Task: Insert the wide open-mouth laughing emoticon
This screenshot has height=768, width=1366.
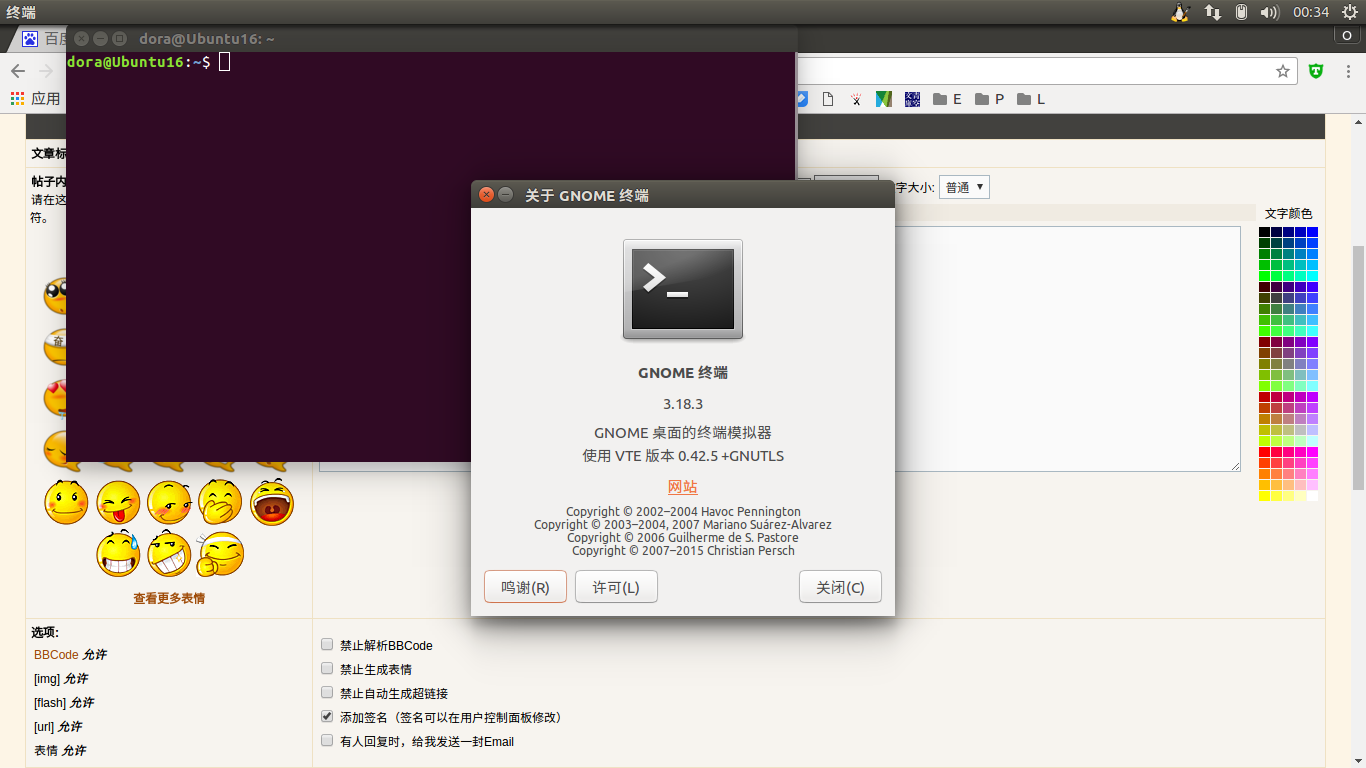Action: 272,502
